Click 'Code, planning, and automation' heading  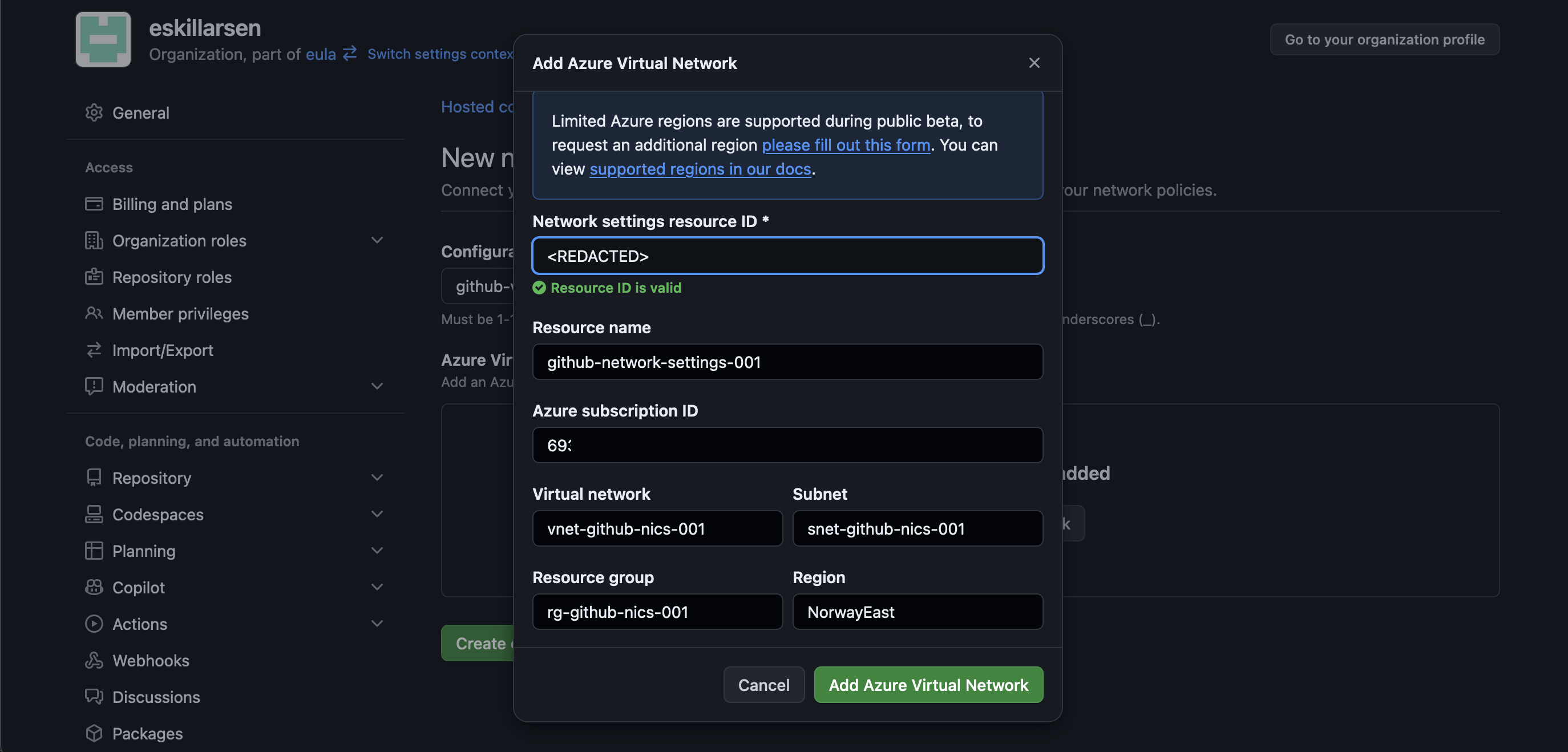click(x=192, y=441)
